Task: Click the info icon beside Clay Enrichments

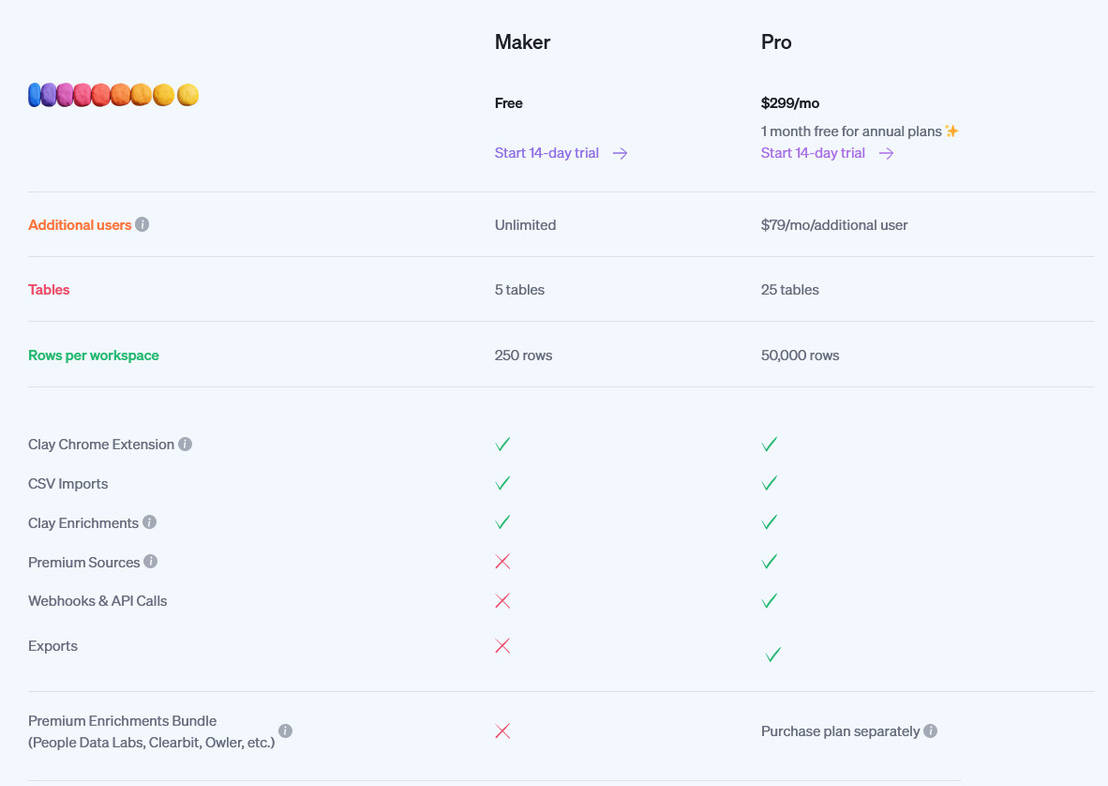Action: click(150, 522)
